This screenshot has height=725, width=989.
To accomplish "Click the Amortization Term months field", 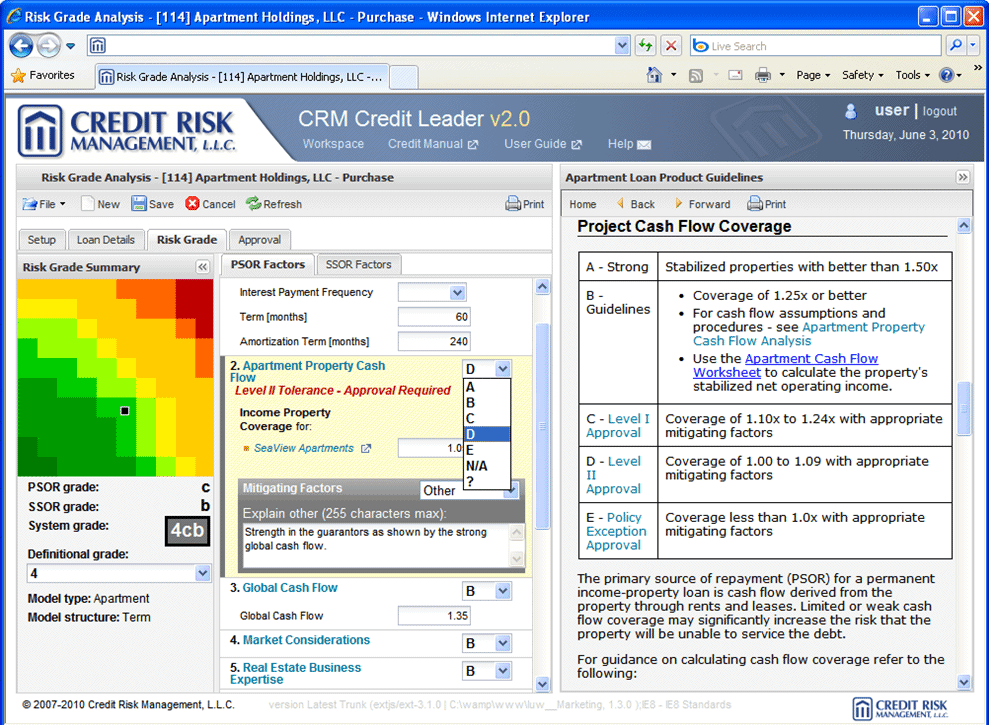I will (434, 341).
